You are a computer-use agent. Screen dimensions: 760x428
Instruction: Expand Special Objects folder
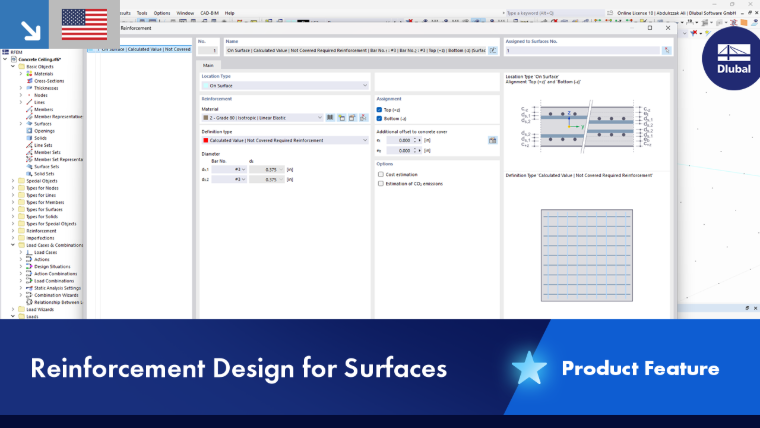pos(13,181)
